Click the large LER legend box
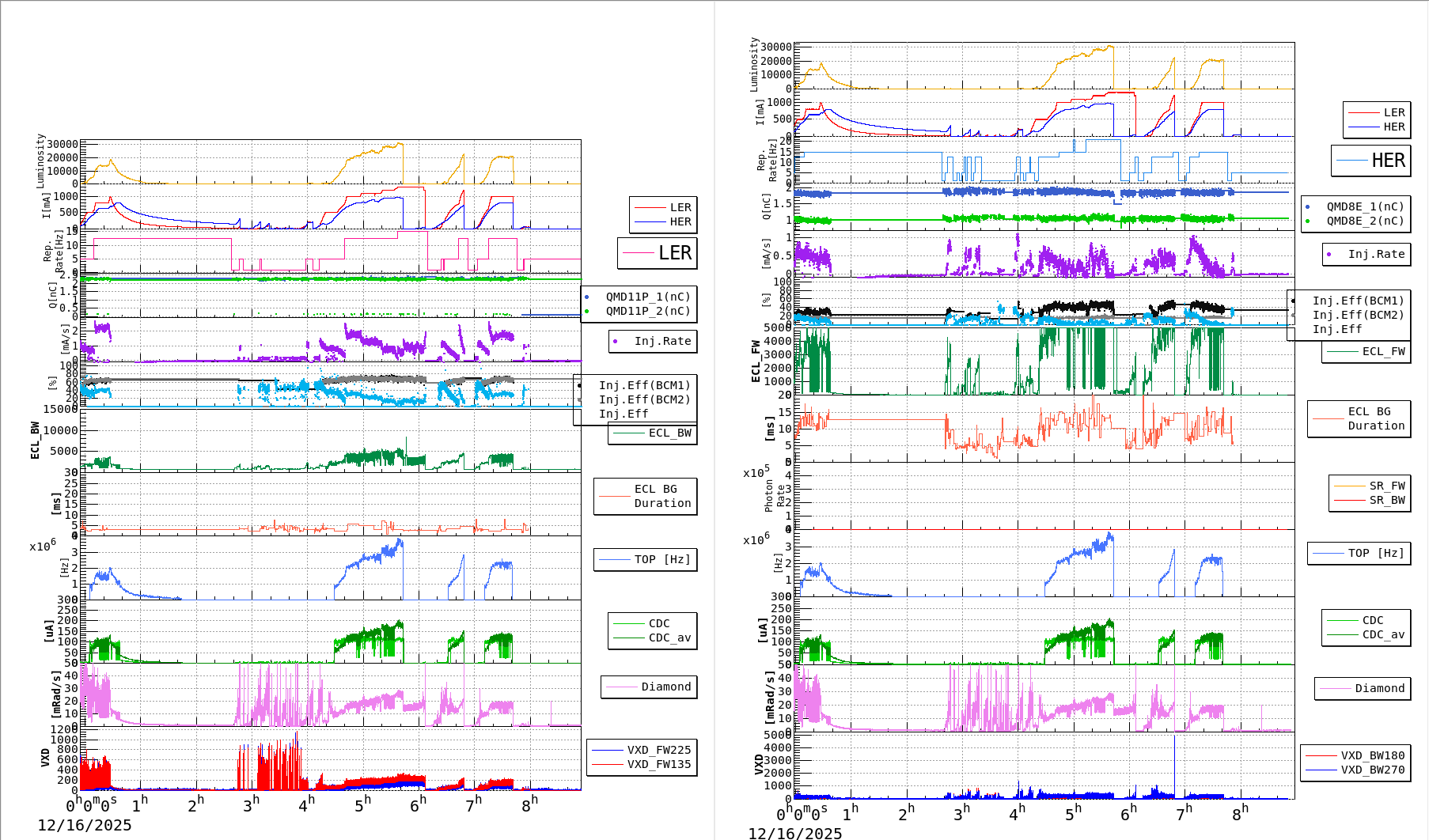This screenshot has width=1429, height=840. pos(657,253)
